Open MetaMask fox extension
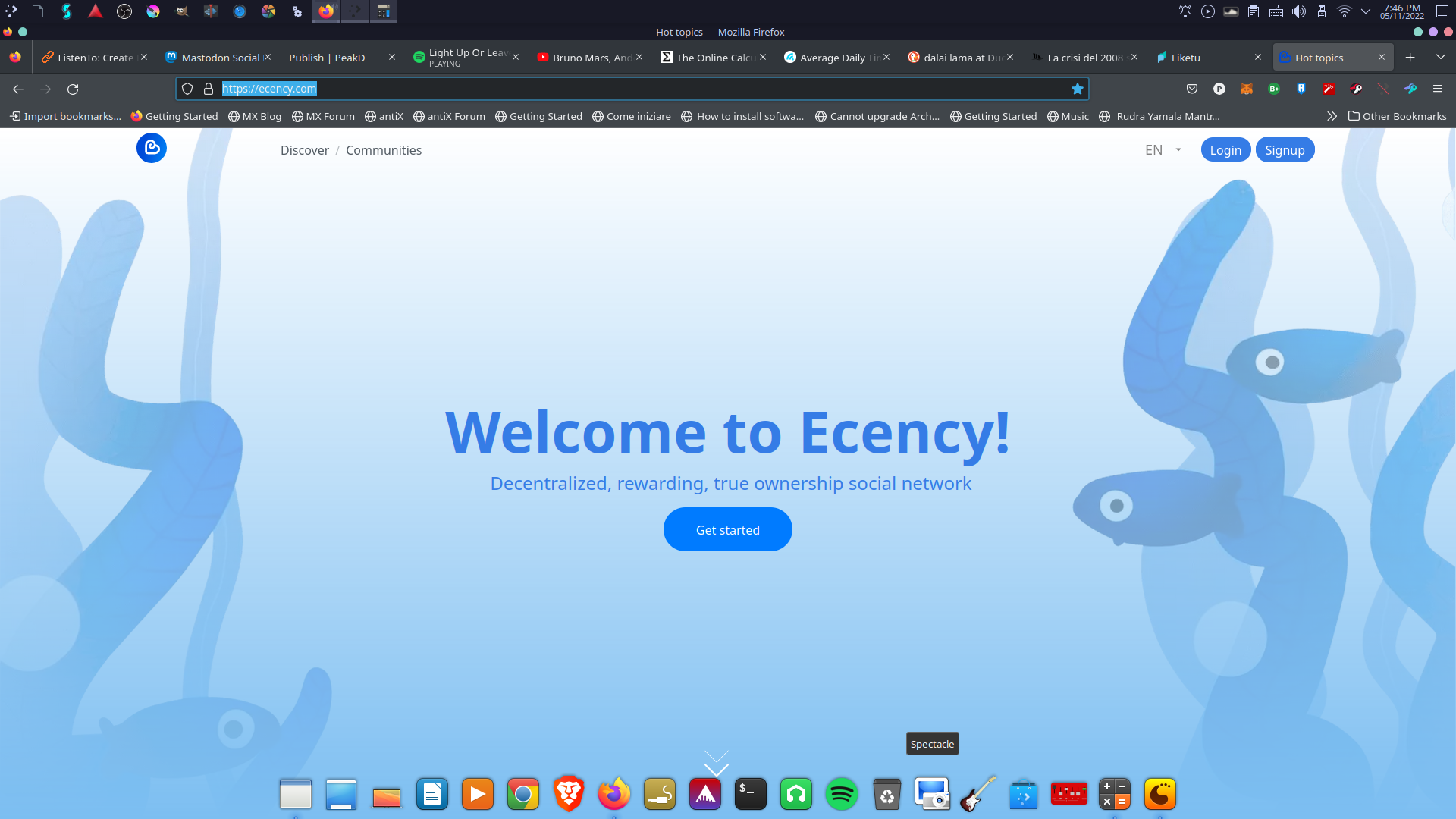Viewport: 1456px width, 819px height. (x=1247, y=89)
